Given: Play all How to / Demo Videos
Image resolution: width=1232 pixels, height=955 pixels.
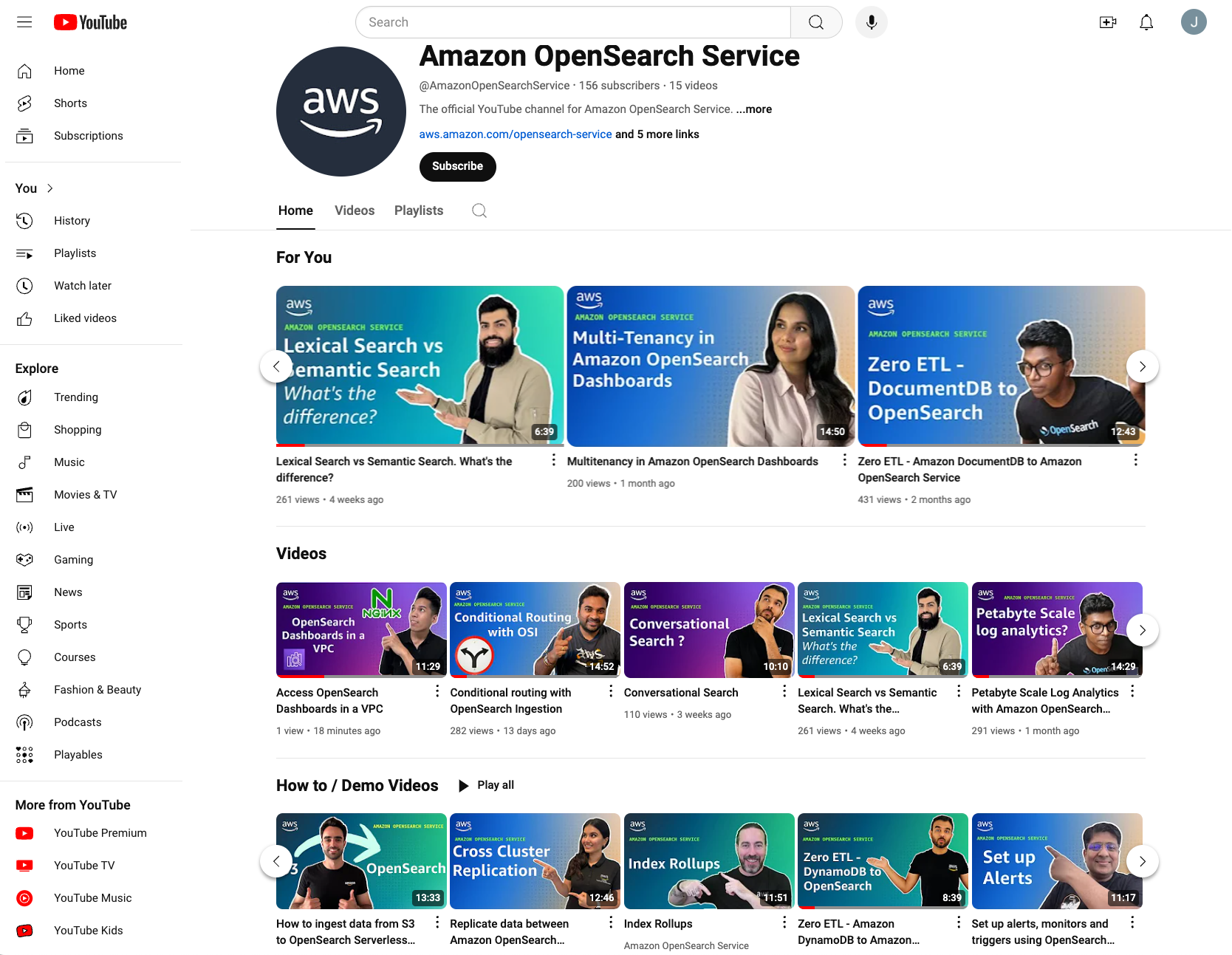Looking at the screenshot, I should coord(486,785).
